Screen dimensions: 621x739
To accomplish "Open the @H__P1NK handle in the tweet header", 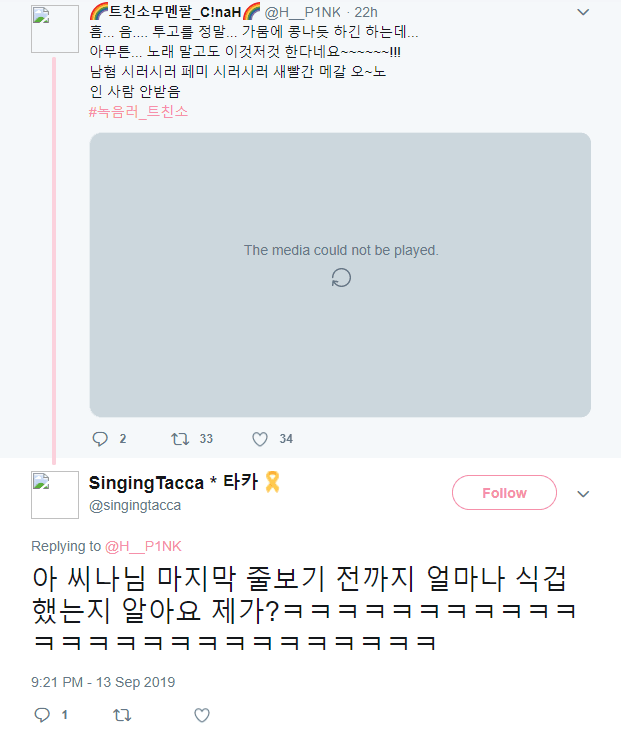I will coord(302,12).
